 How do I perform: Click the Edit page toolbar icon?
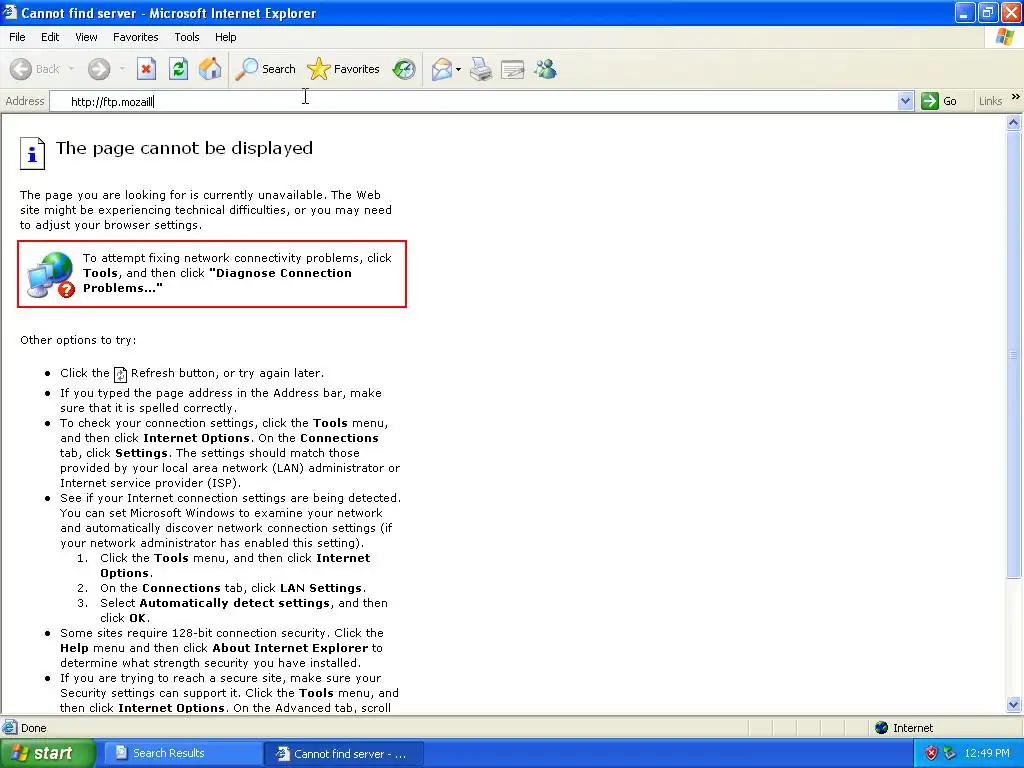coord(513,69)
